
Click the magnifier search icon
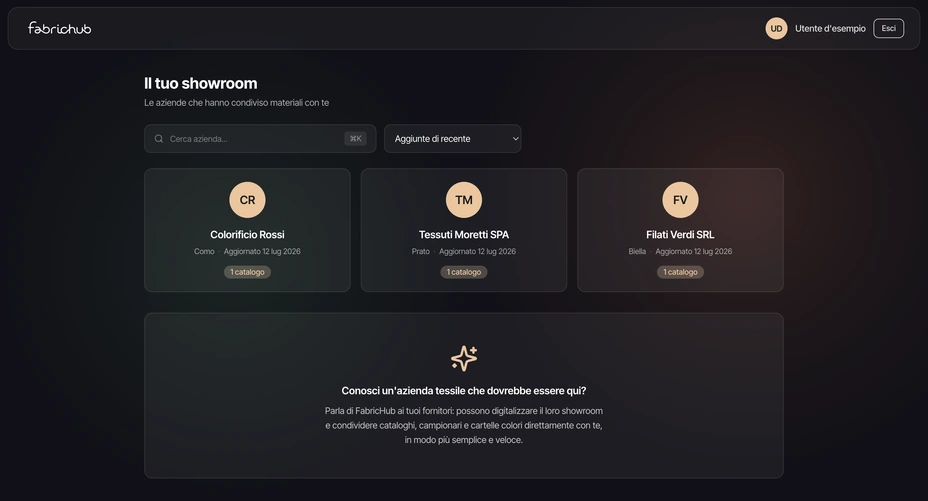pos(159,139)
